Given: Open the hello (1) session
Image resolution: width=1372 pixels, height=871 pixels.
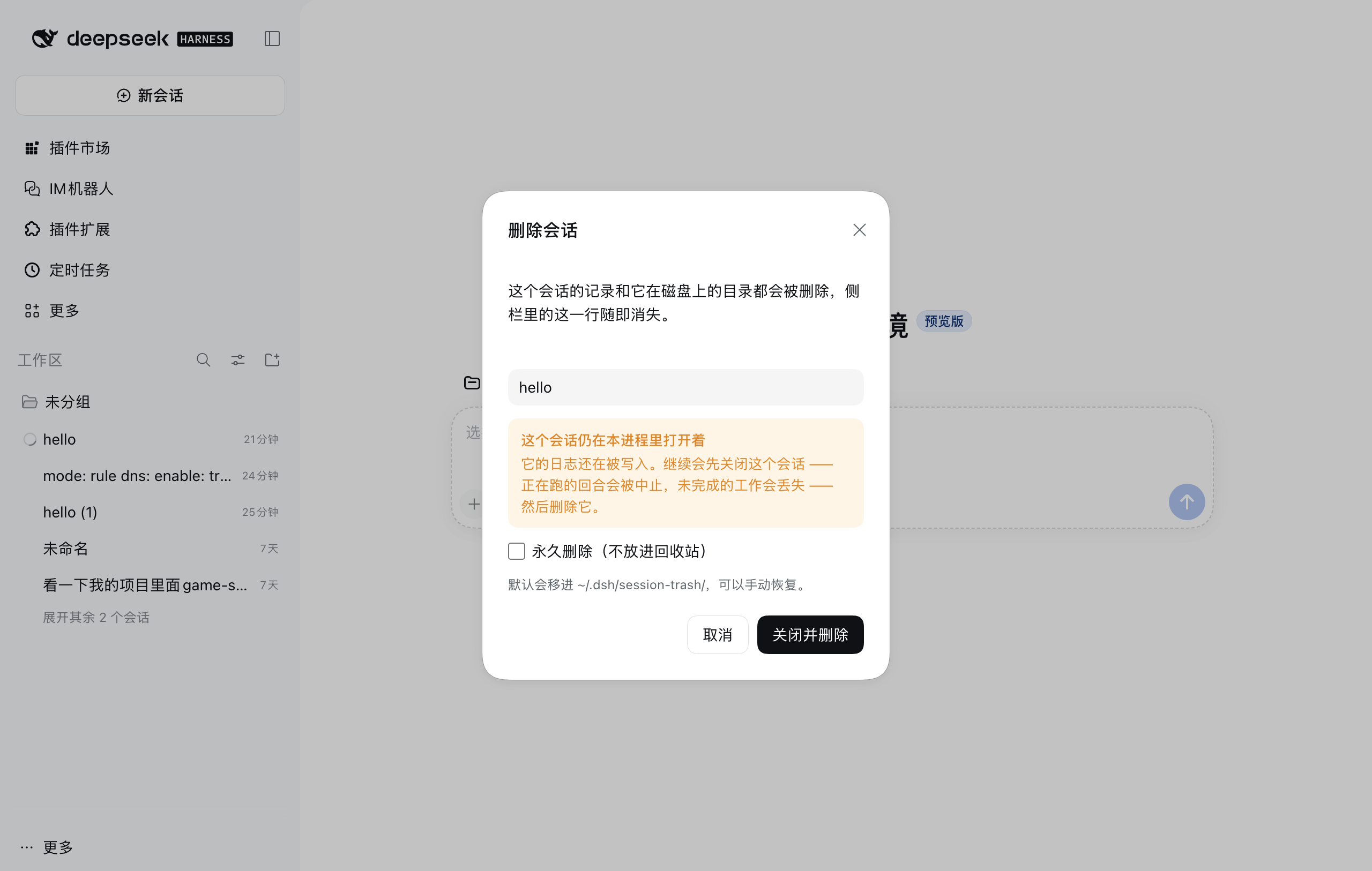Looking at the screenshot, I should pos(150,512).
